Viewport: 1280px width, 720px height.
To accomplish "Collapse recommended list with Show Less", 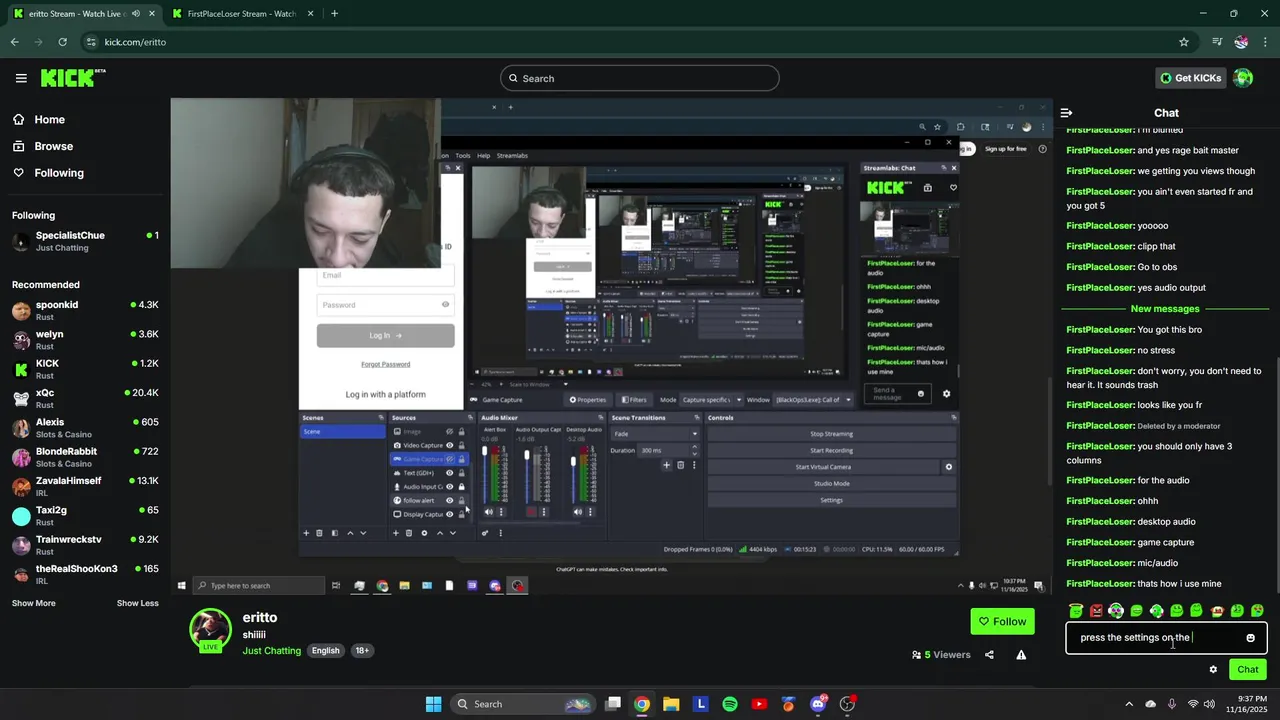I will pos(137,603).
